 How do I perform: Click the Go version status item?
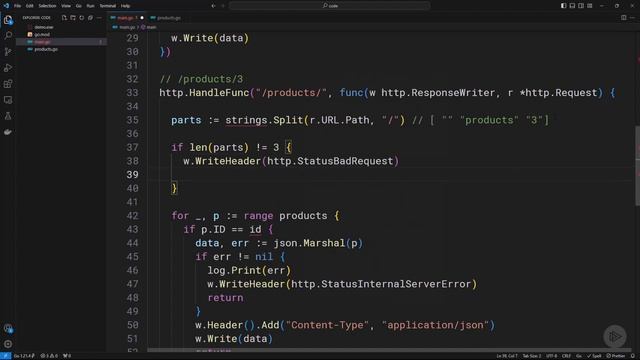click(24, 356)
